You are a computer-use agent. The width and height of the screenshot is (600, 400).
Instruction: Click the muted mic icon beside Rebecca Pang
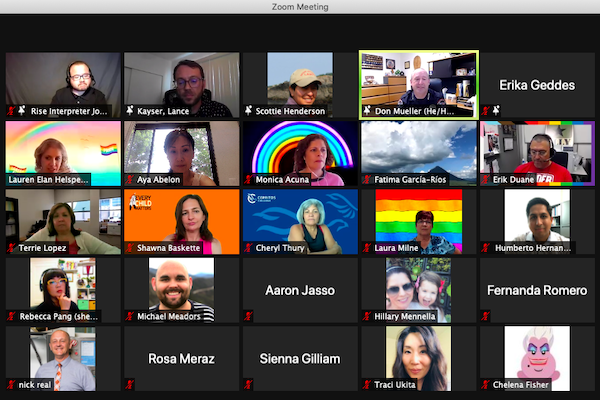(11, 316)
